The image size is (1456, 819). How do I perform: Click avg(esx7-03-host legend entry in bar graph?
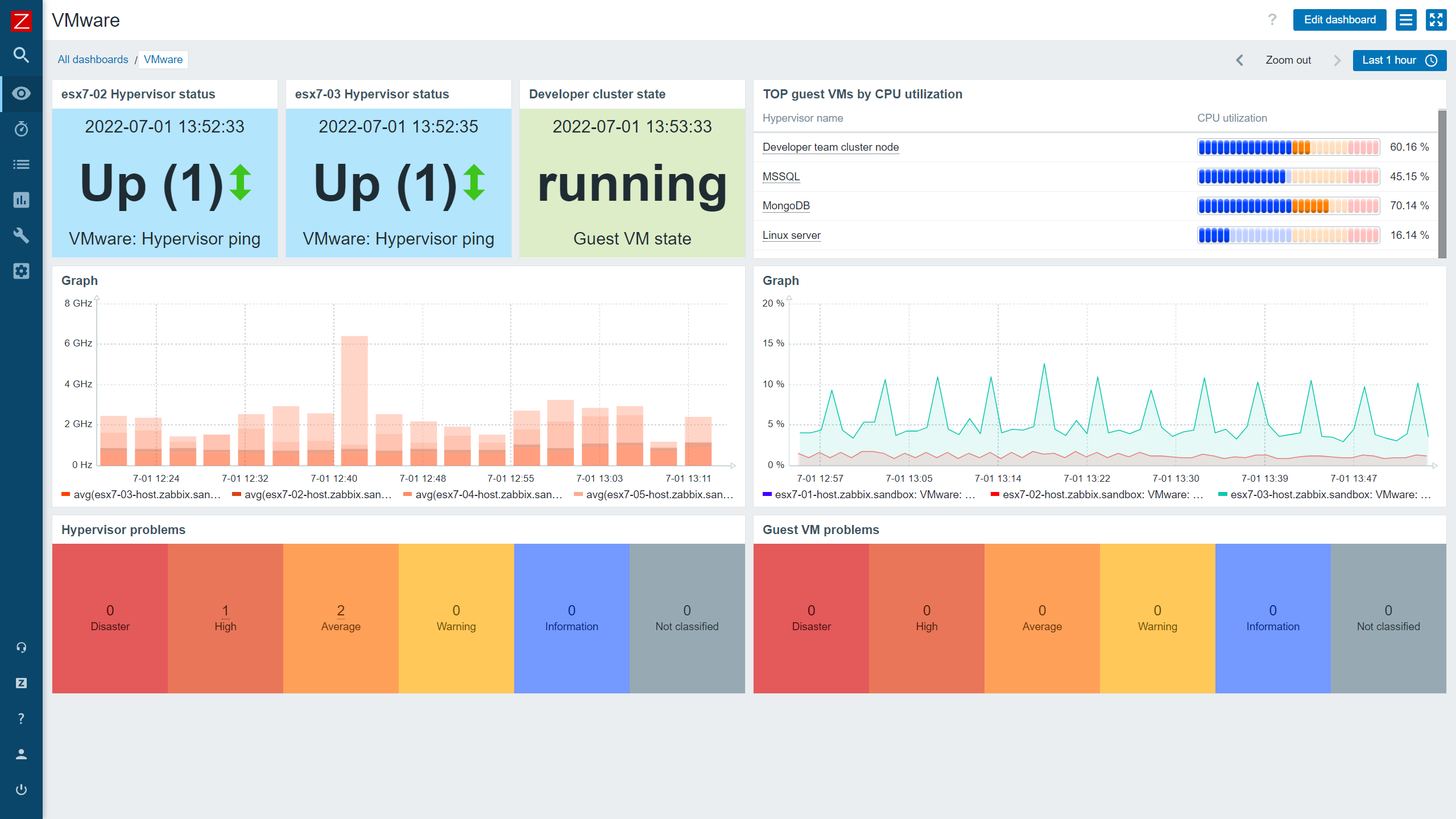coord(141,495)
